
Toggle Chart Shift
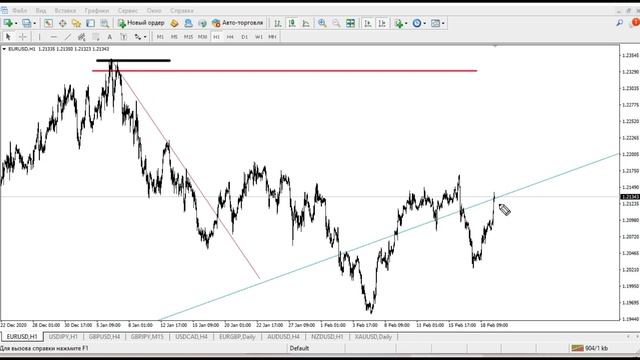coord(382,23)
